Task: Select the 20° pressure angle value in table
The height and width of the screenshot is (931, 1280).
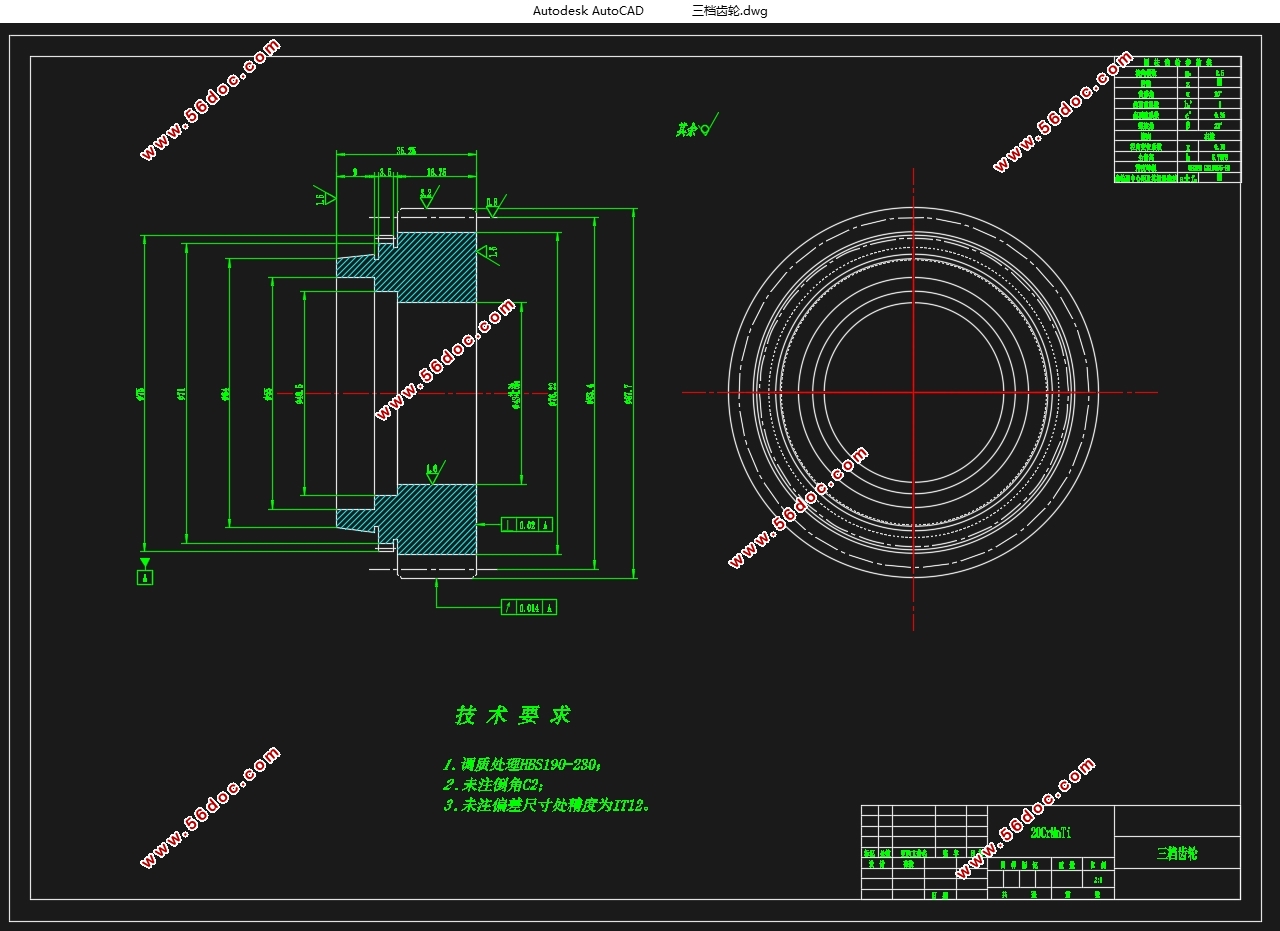Action: pyautogui.click(x=1219, y=93)
